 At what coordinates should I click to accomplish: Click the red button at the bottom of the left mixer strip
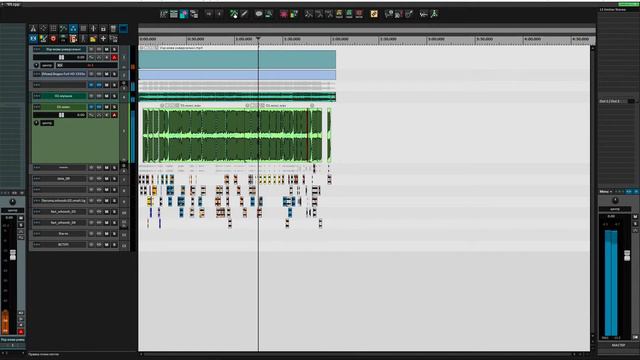point(20,332)
